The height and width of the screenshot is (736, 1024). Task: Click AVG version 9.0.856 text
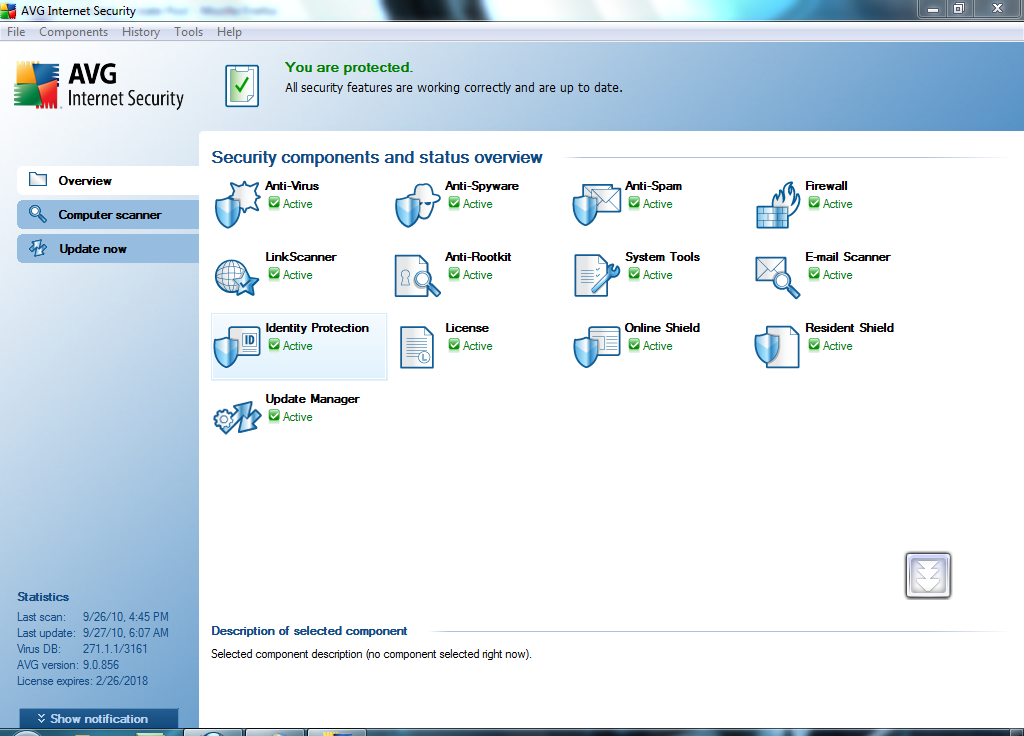[68, 665]
